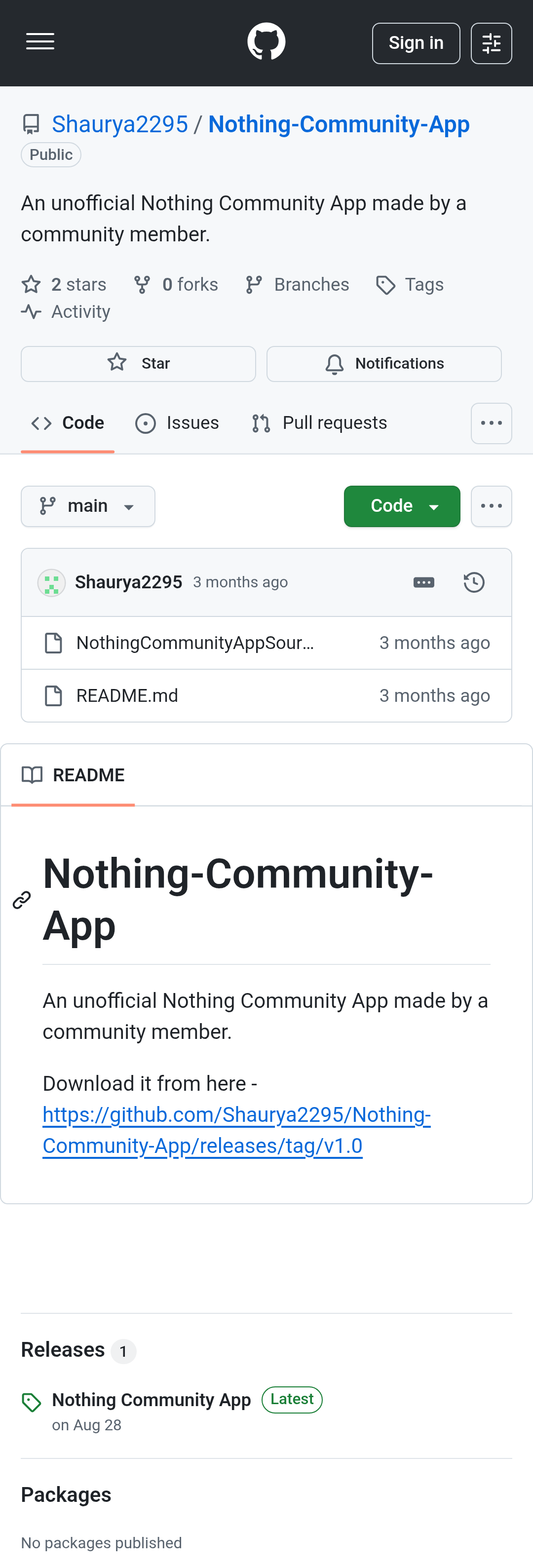
Task: Open the green Code dropdown
Action: [x=402, y=506]
